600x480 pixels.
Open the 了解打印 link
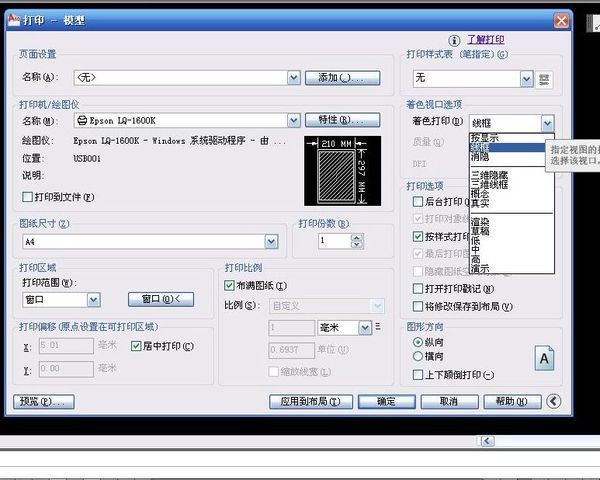click(x=485, y=39)
